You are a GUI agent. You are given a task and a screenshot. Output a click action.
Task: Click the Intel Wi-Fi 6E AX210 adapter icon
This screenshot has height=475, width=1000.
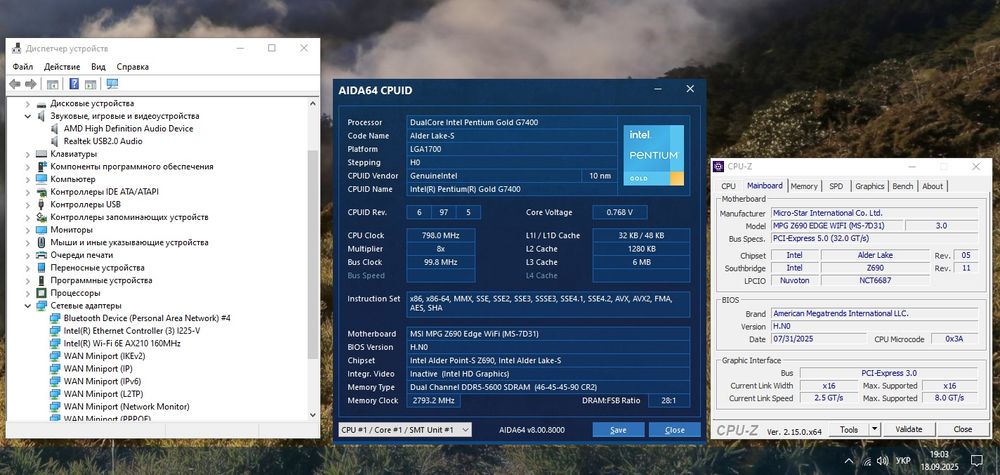tap(55, 344)
